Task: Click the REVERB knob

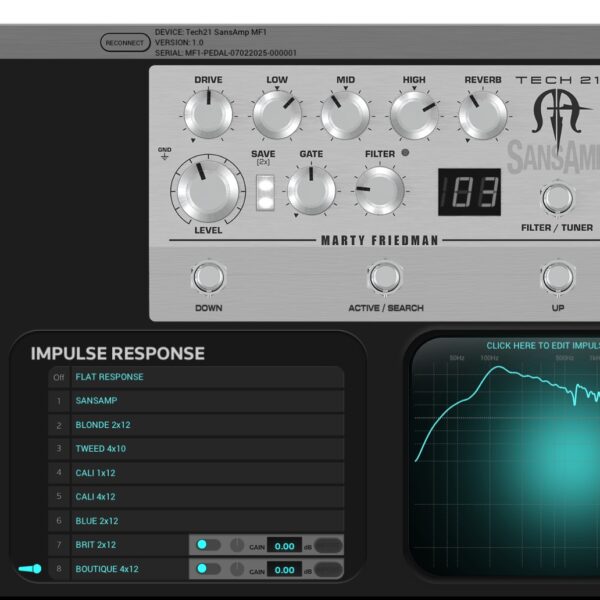Action: [x=483, y=115]
